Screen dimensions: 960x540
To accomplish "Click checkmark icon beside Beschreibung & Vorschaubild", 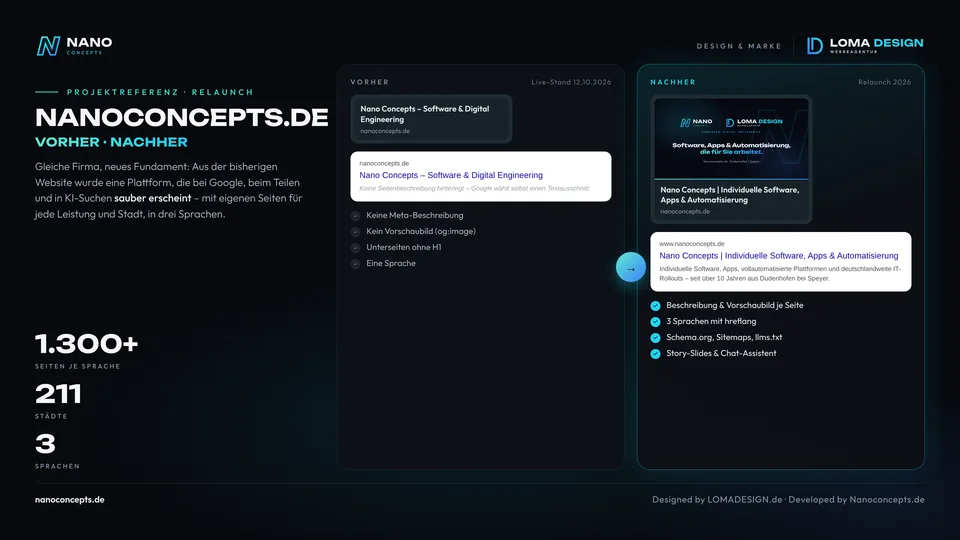I will pyautogui.click(x=655, y=306).
